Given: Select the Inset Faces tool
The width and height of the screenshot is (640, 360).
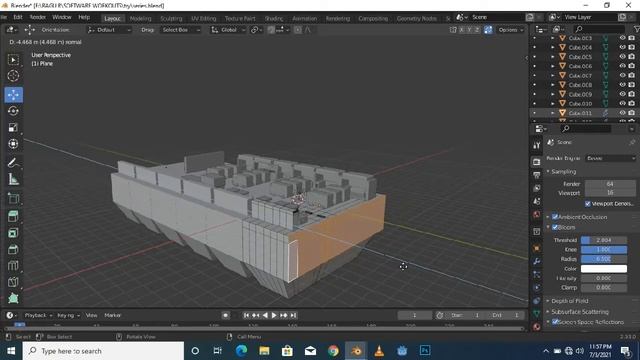Looking at the screenshot, I should point(13,233).
